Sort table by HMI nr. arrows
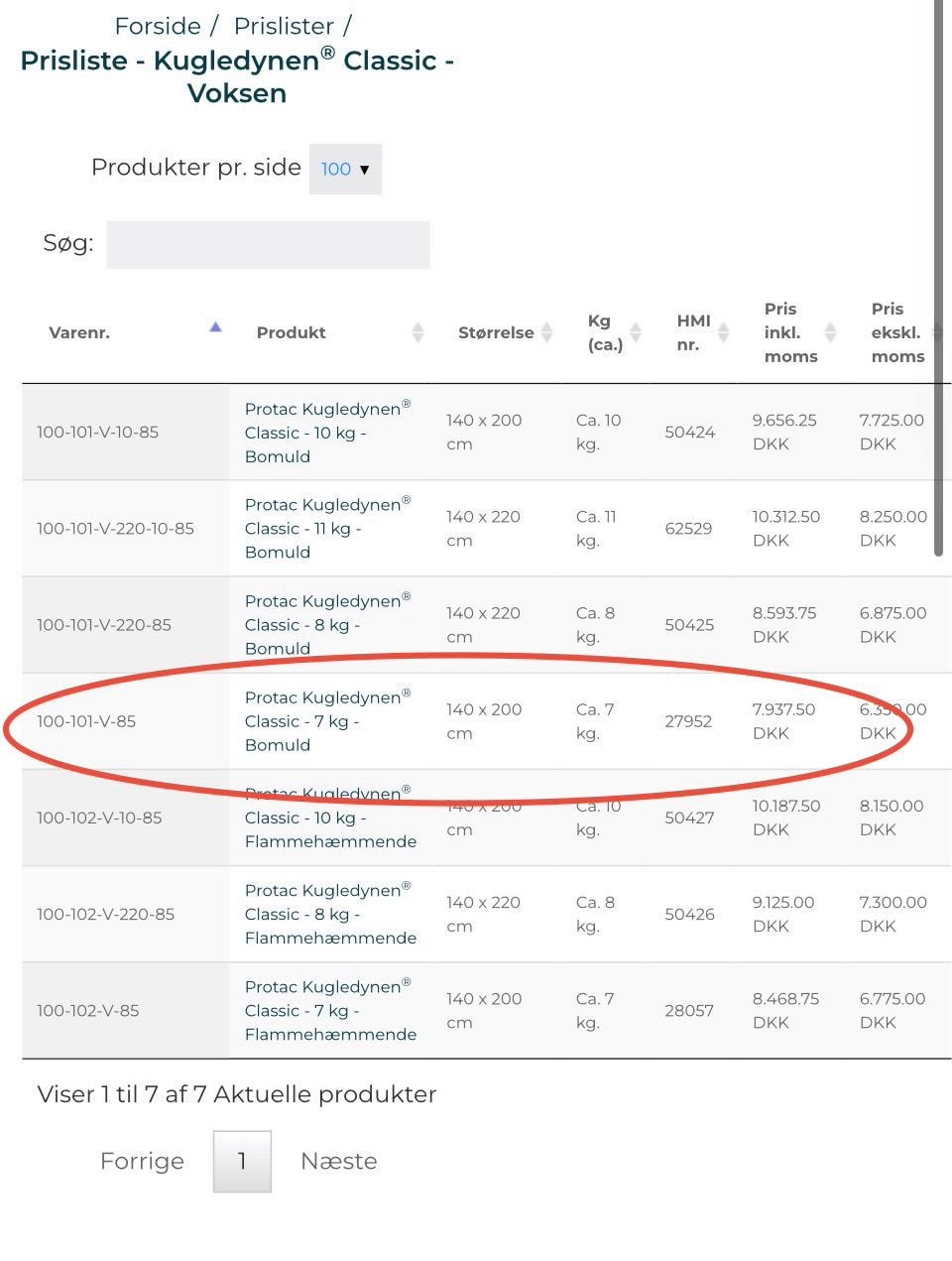Image resolution: width=952 pixels, height=1261 pixels. (x=724, y=332)
